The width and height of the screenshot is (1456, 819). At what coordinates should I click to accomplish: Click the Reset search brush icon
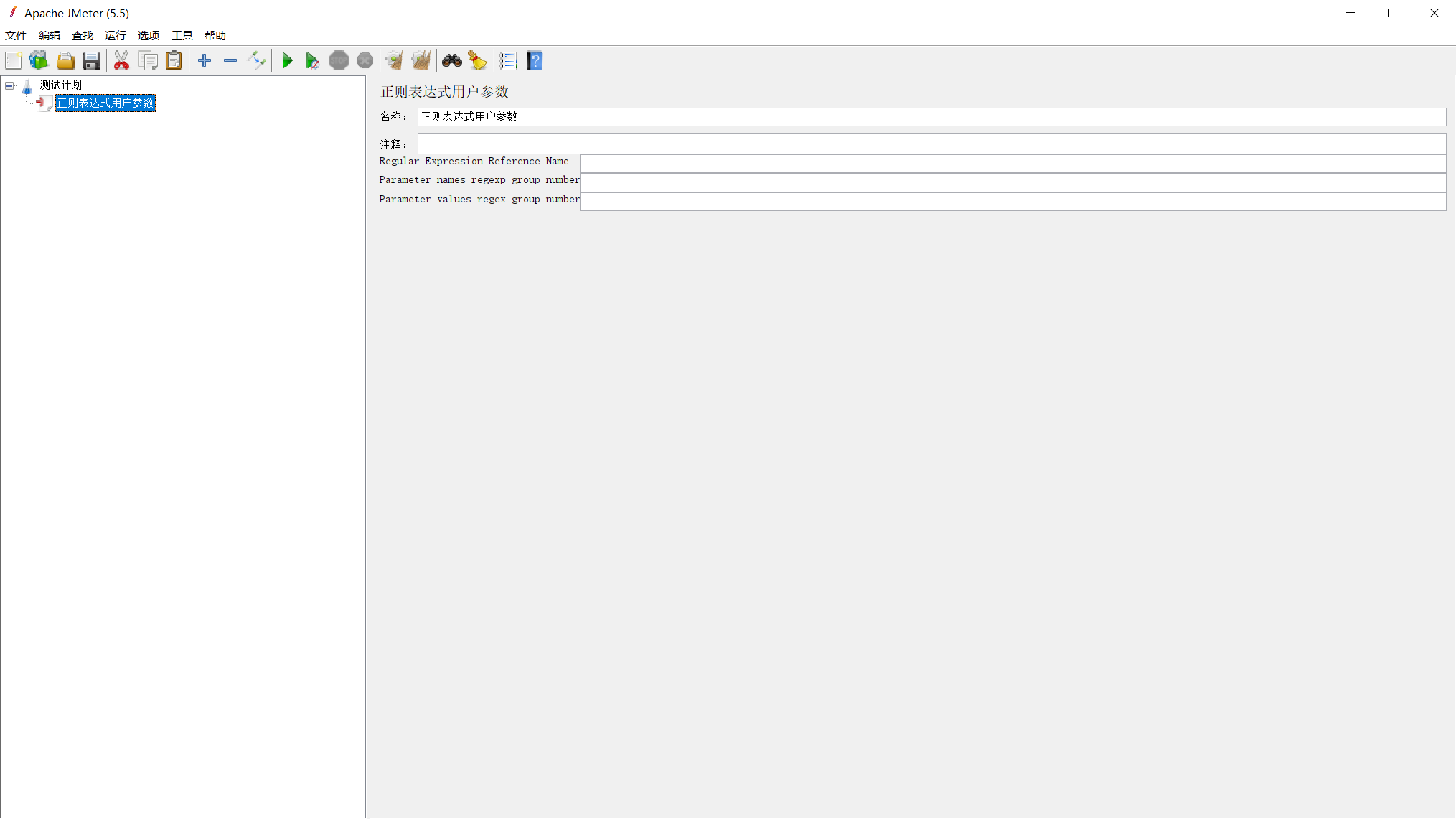(x=478, y=61)
